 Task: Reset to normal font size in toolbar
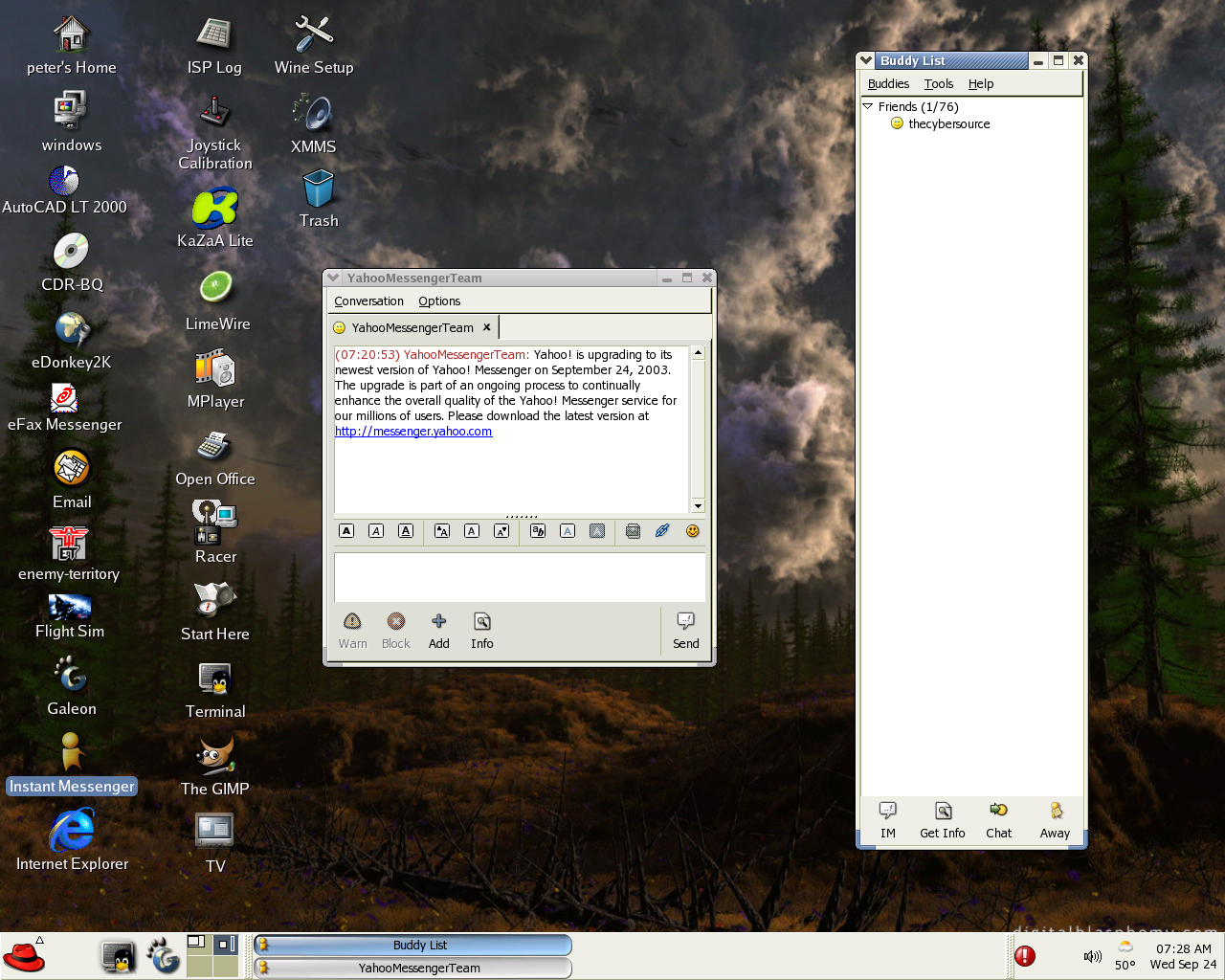(x=472, y=531)
